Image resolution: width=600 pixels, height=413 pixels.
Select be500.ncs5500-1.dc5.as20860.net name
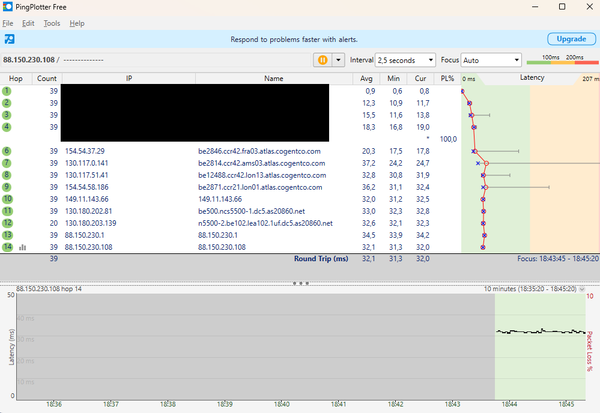(251, 211)
